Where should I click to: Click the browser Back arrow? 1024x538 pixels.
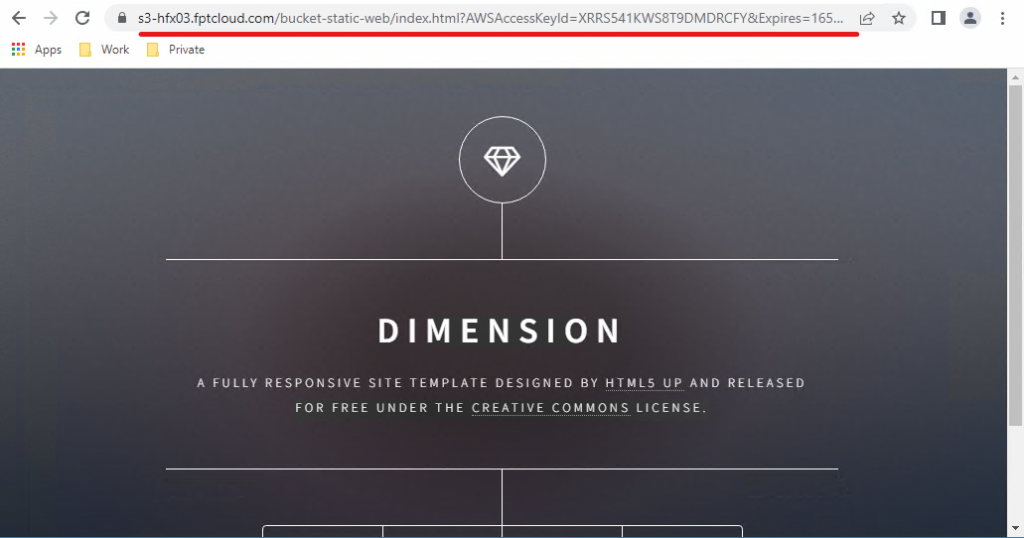[18, 18]
